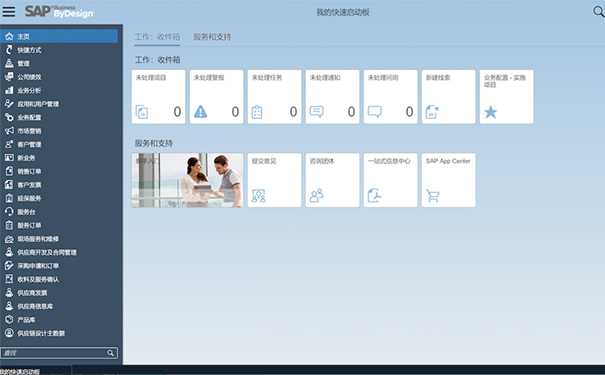Select the 工作：收件箱 tab
The image size is (605, 375).
[x=157, y=37]
